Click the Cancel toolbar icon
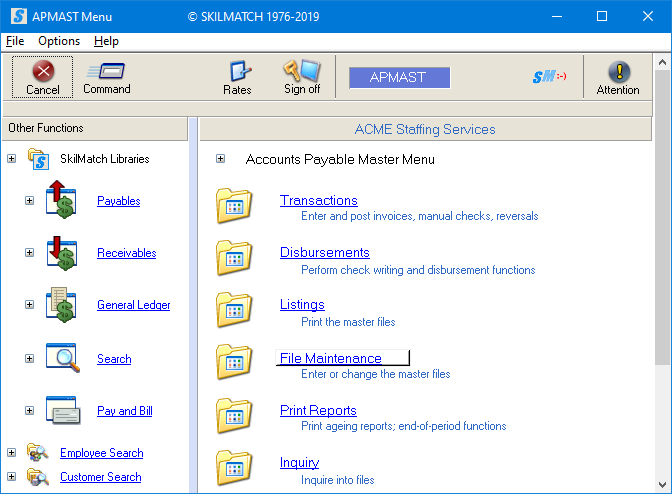672x494 pixels. tap(42, 72)
